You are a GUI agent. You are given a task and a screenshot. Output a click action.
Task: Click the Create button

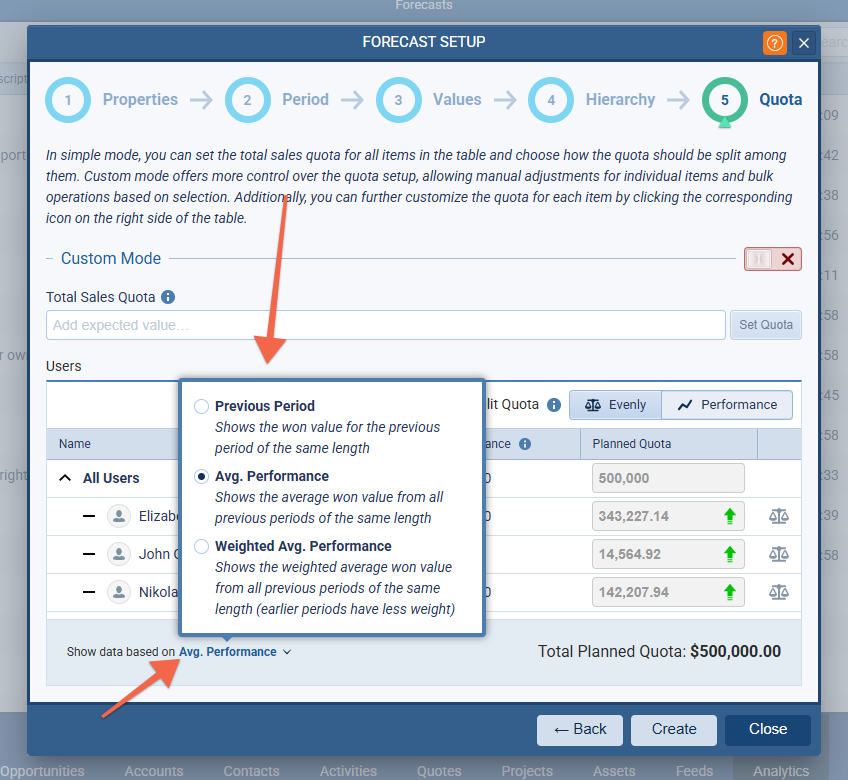pos(674,729)
